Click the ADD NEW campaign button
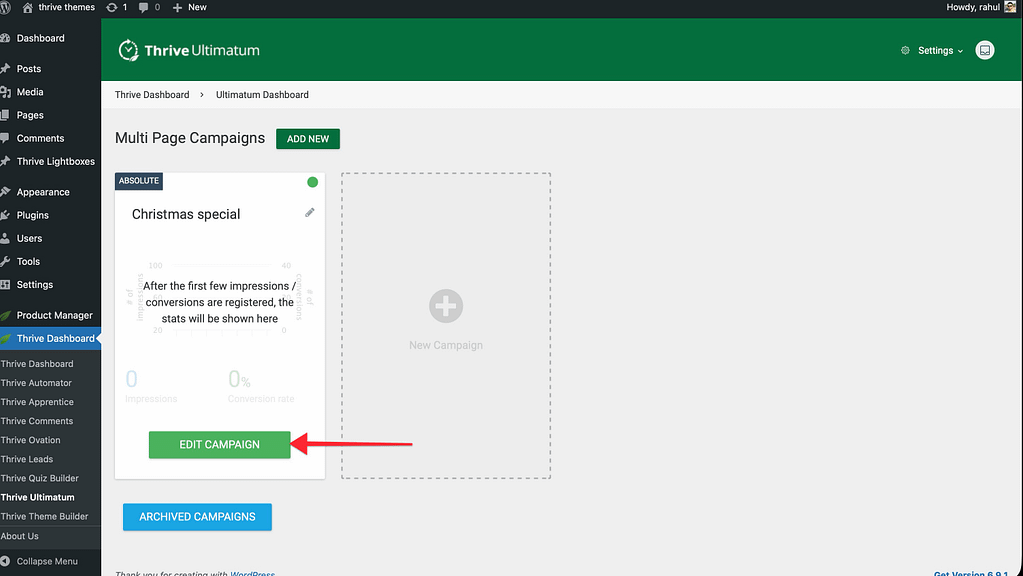 click(308, 139)
